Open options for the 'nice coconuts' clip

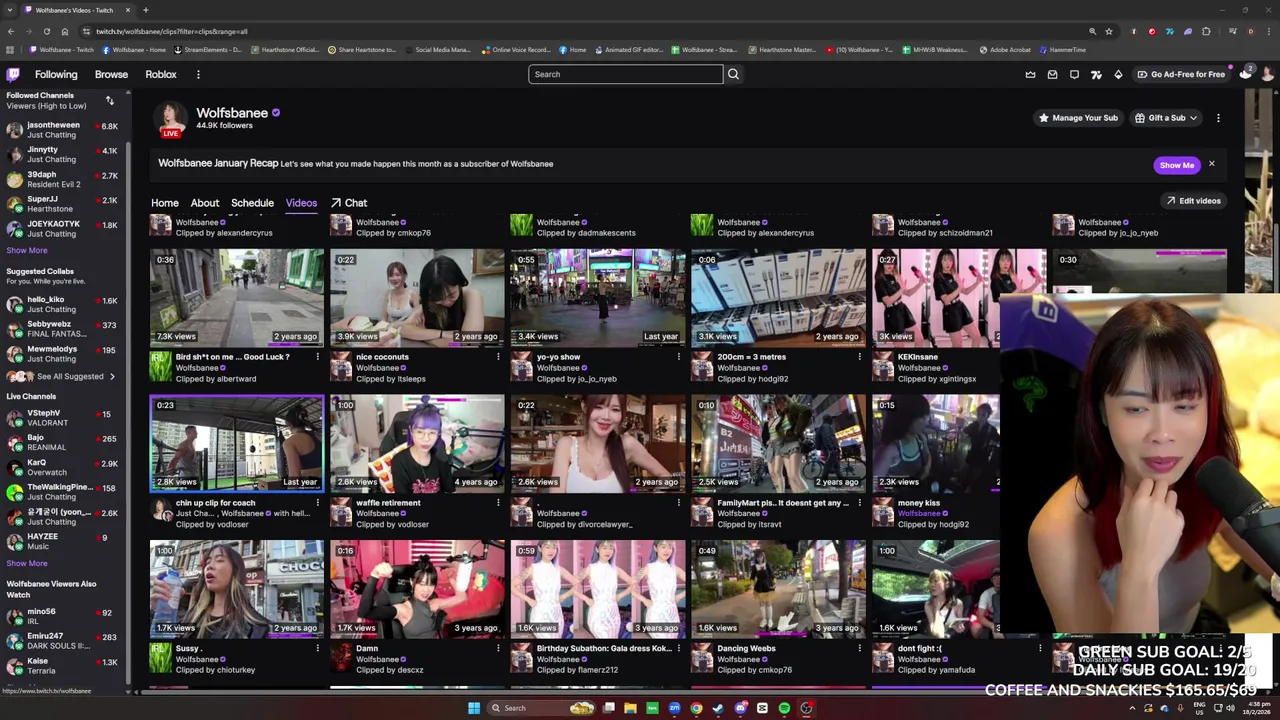click(498, 357)
